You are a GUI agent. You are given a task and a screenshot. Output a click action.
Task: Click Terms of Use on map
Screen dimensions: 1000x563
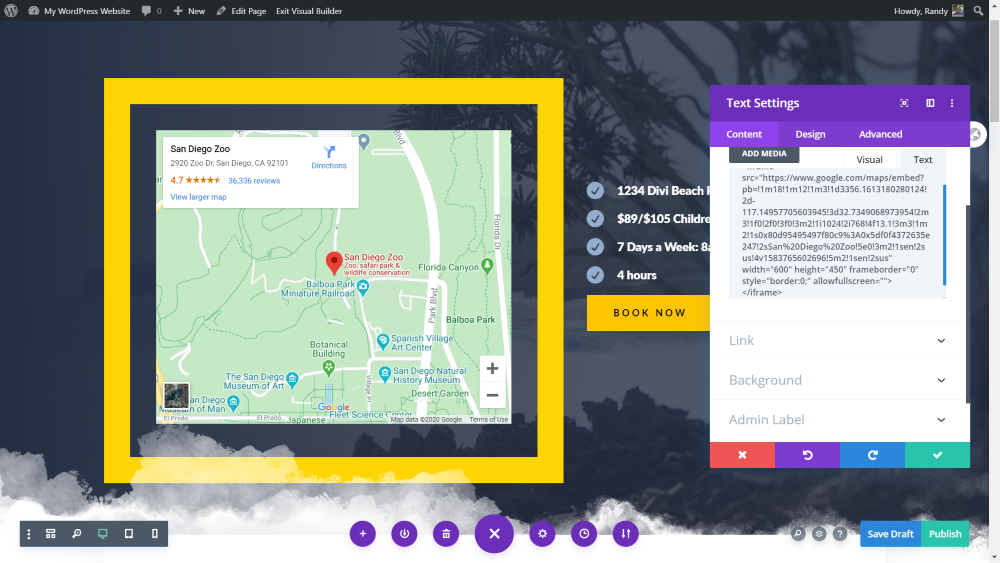click(x=489, y=420)
